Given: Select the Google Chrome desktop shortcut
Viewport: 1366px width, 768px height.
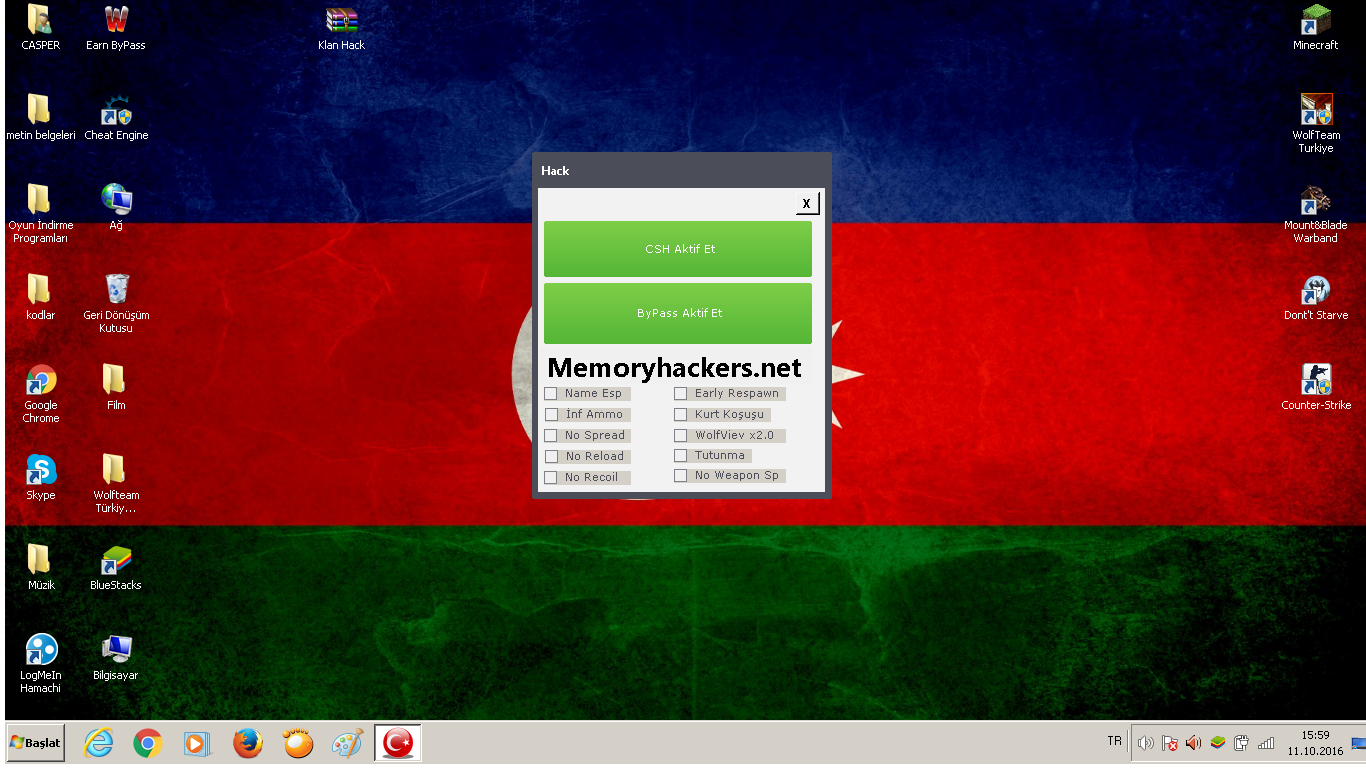Looking at the screenshot, I should [40, 393].
